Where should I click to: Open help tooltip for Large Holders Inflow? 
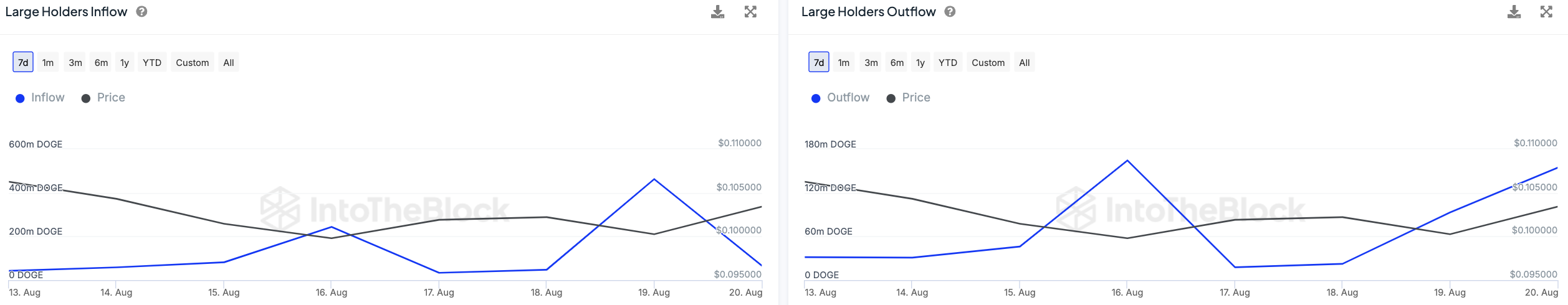[141, 11]
